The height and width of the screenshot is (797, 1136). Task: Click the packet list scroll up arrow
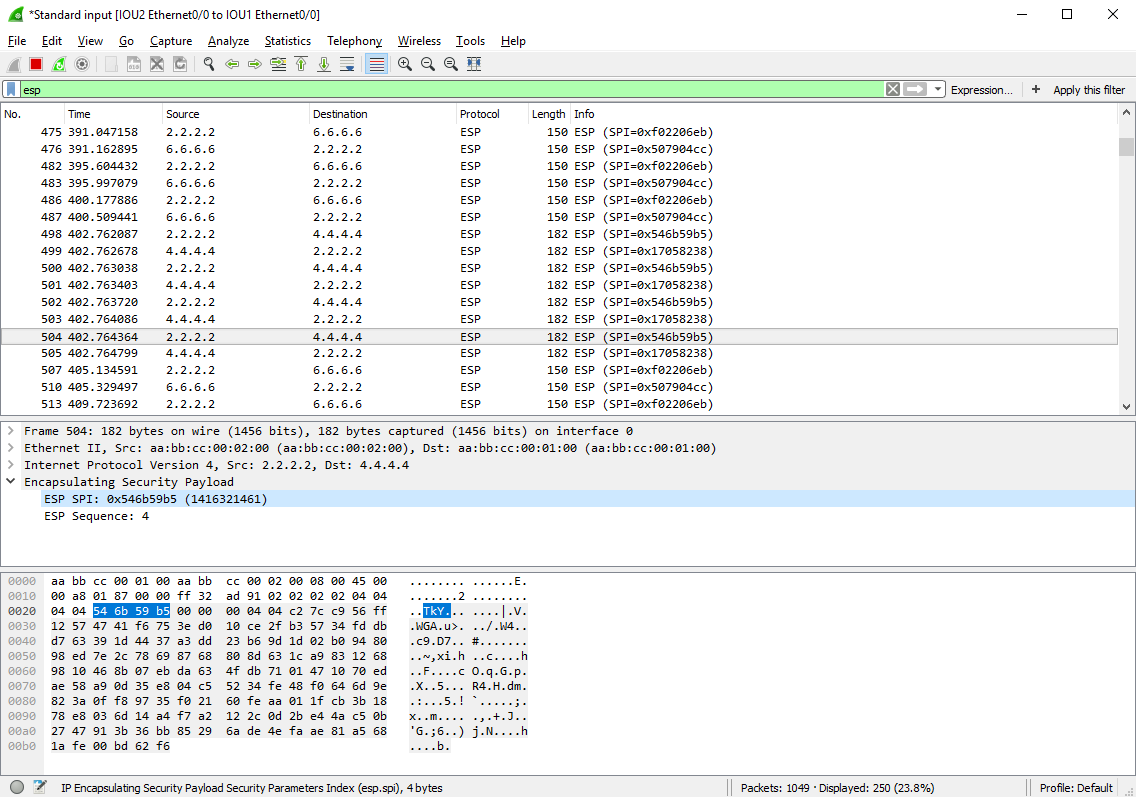tap(1126, 112)
